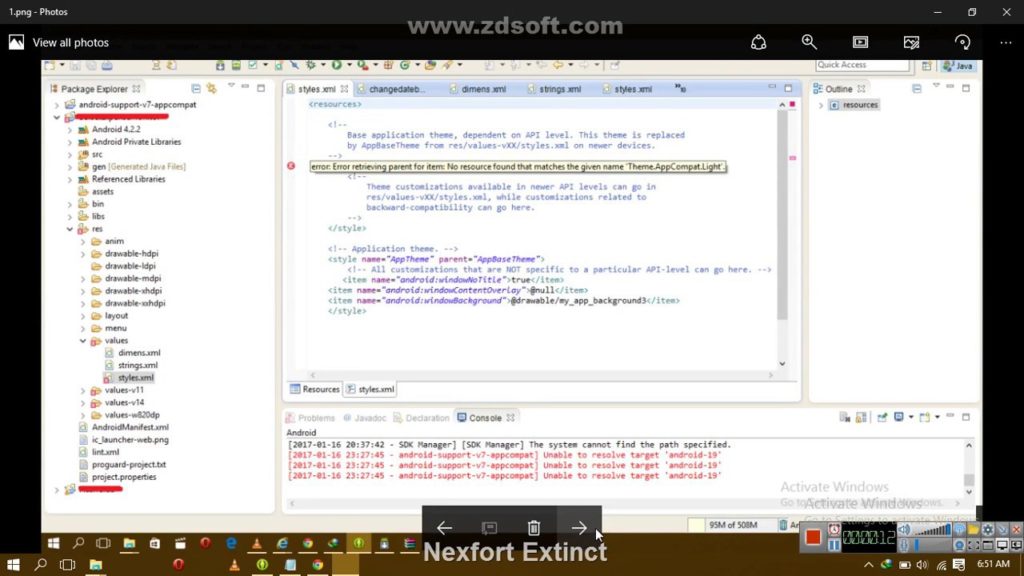Image resolution: width=1024 pixels, height=576 pixels.
Task: Open the console display selected dropdown arrow
Action: coord(911,417)
